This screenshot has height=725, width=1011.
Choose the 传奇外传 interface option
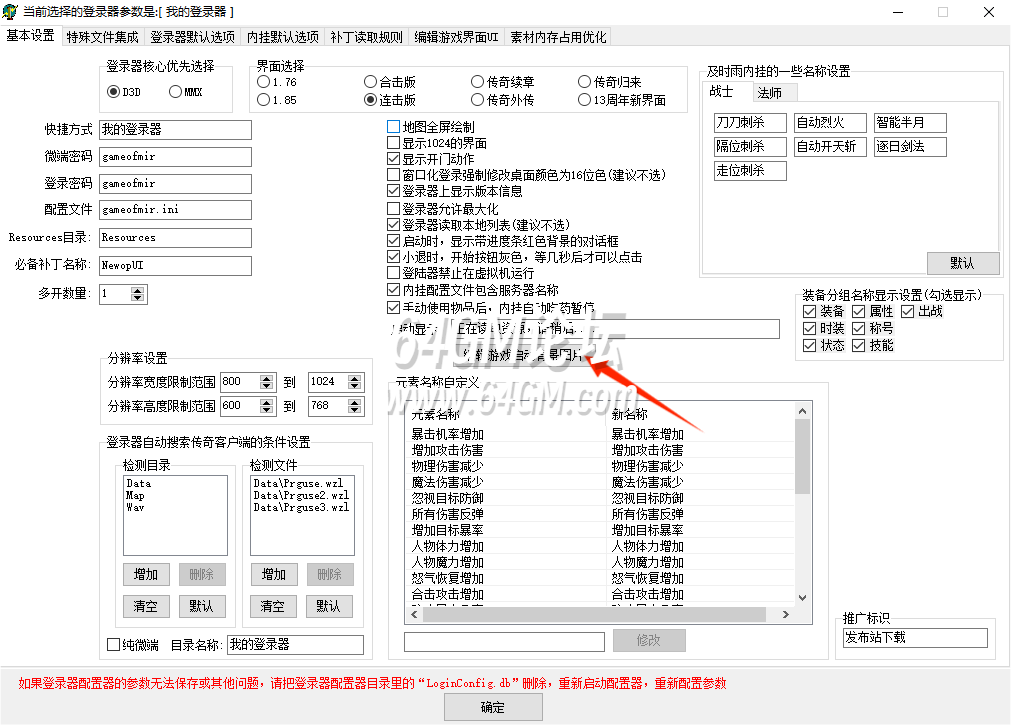502,100
